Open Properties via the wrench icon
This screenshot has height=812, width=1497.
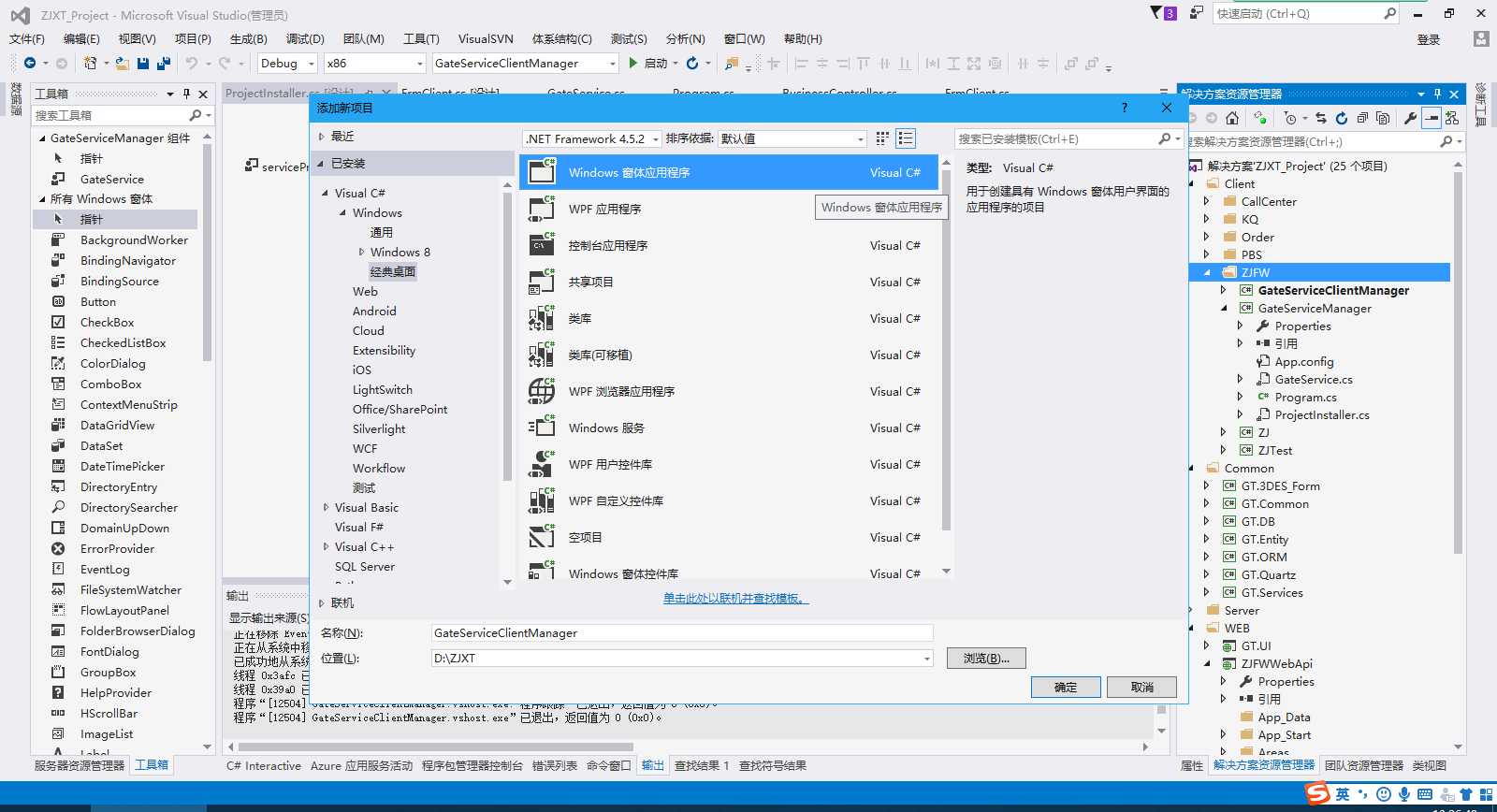coord(1410,118)
